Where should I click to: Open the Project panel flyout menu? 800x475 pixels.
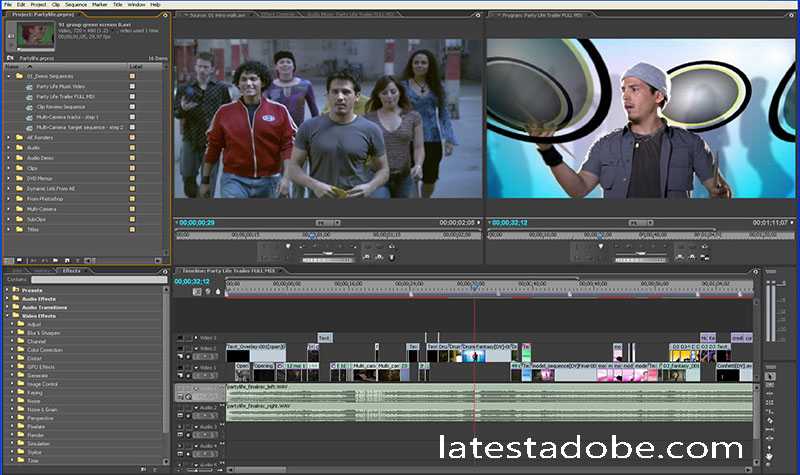click(165, 15)
